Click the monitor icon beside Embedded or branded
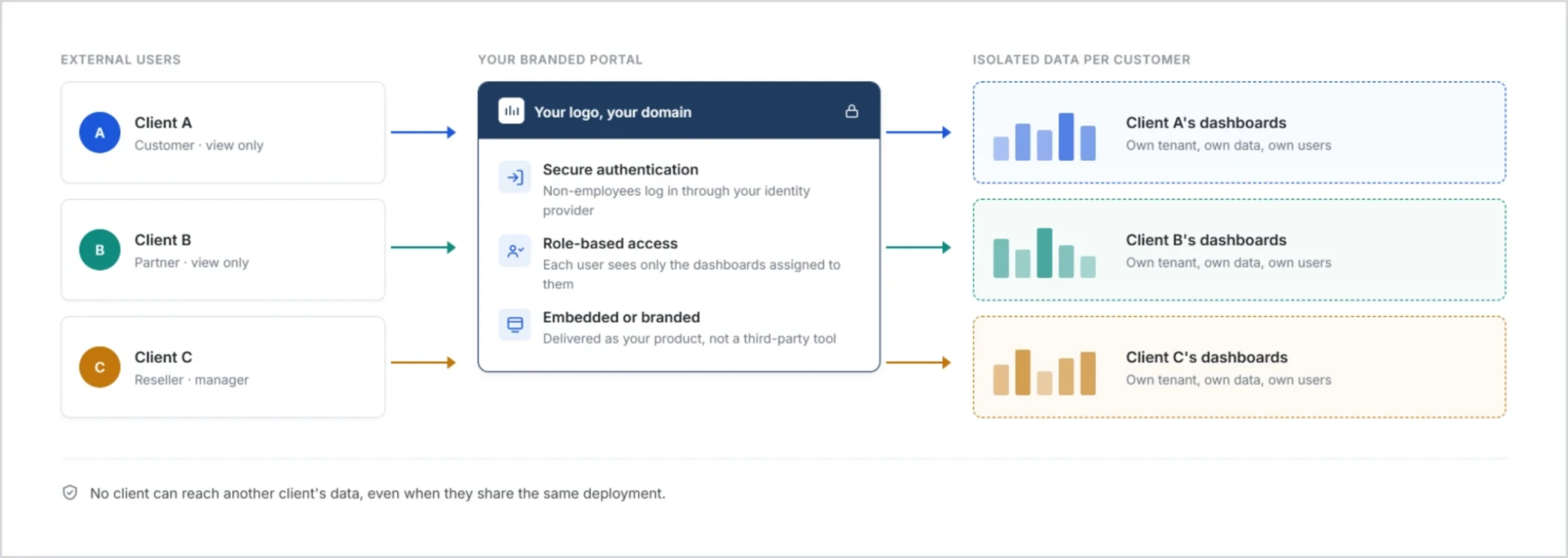 (x=515, y=324)
